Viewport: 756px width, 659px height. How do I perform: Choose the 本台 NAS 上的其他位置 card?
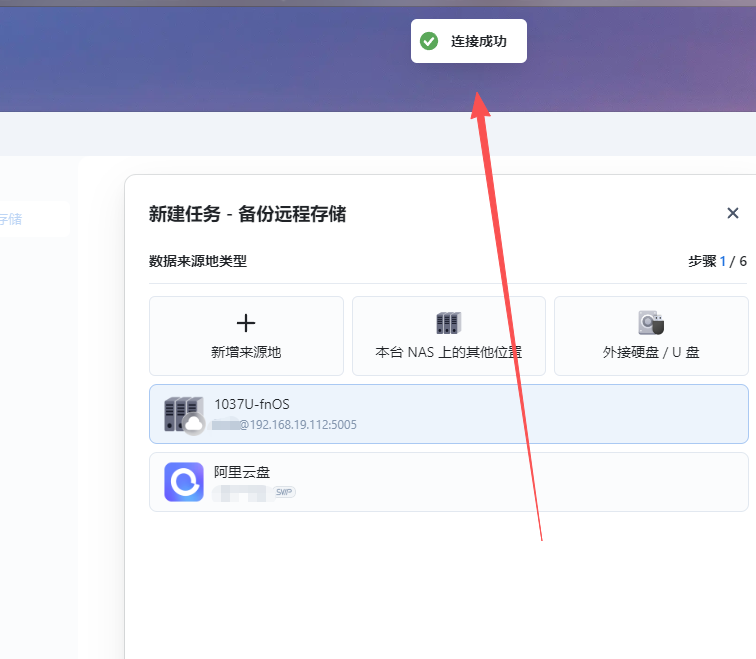tap(449, 336)
